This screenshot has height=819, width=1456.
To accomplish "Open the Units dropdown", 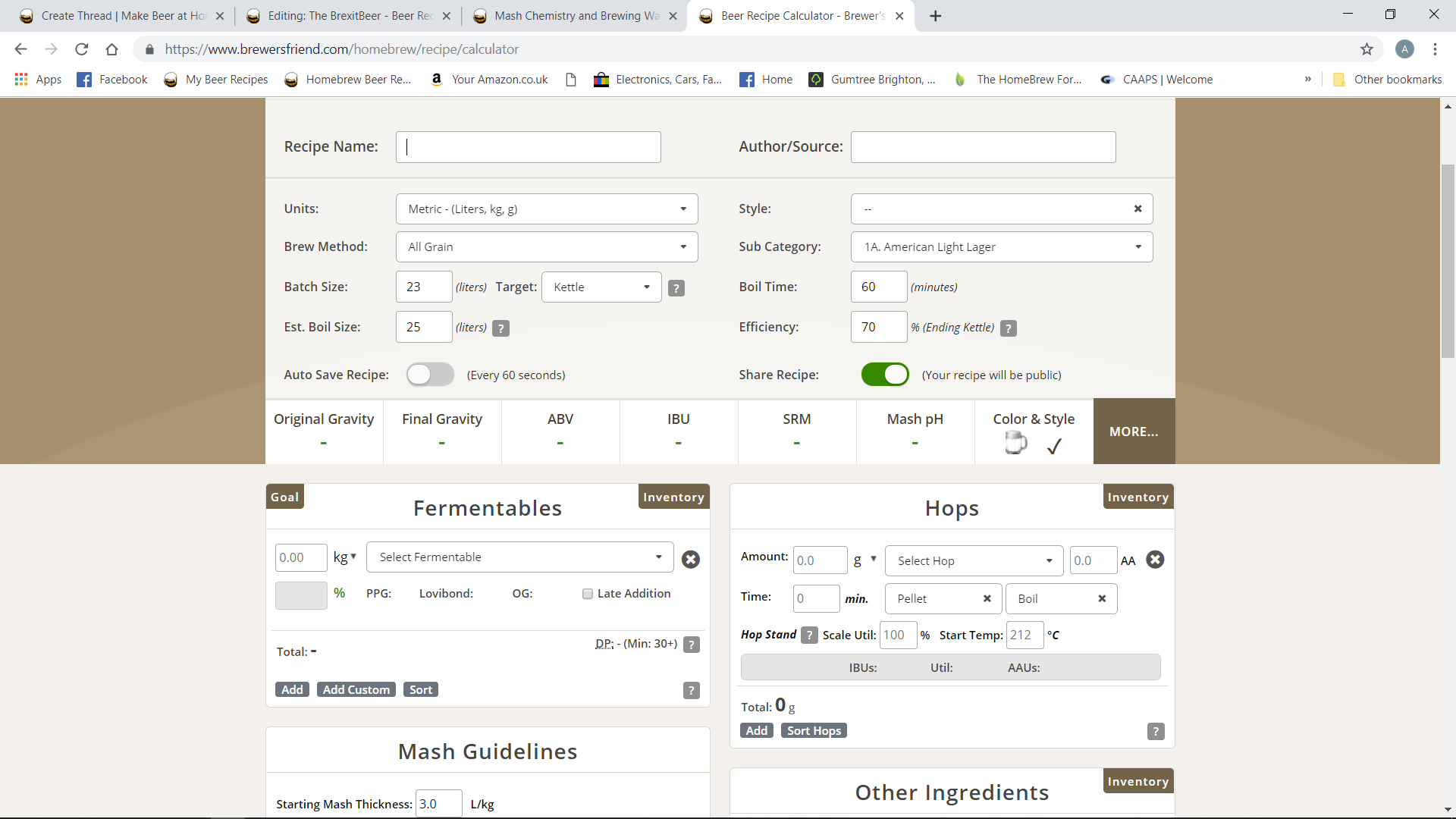I will coord(546,209).
